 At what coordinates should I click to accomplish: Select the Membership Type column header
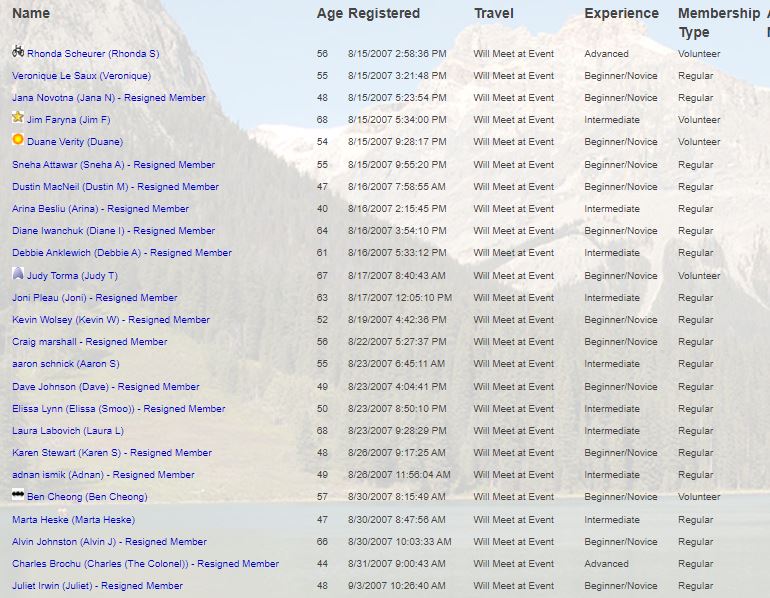[x=718, y=23]
